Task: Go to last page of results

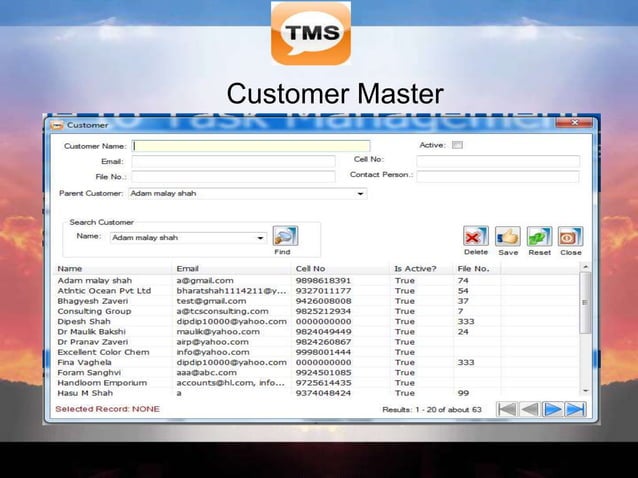Action: pos(575,409)
